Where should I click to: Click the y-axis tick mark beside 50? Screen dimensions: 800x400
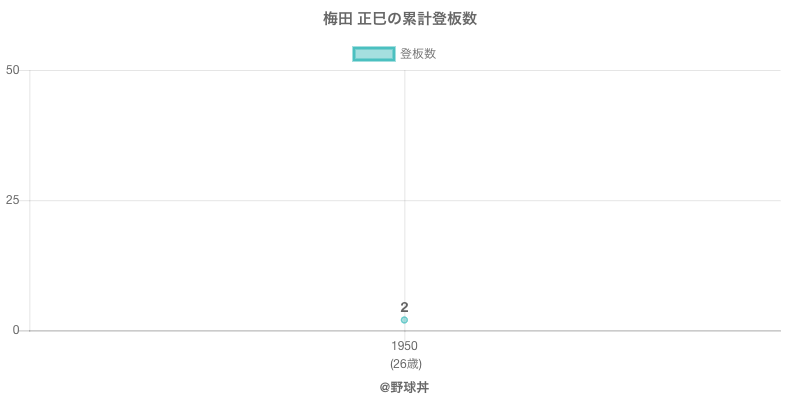pyautogui.click(x=25, y=70)
